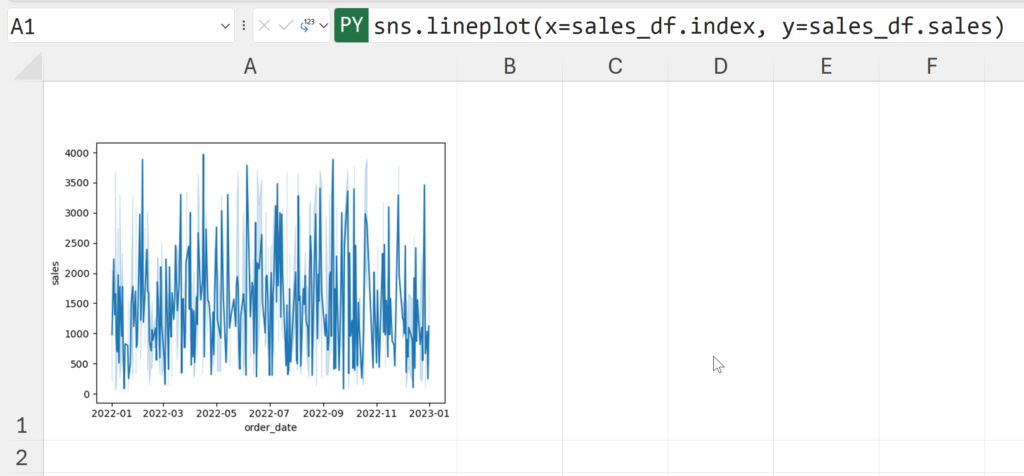1024x476 pixels.
Task: Select column F header
Action: [931, 67]
